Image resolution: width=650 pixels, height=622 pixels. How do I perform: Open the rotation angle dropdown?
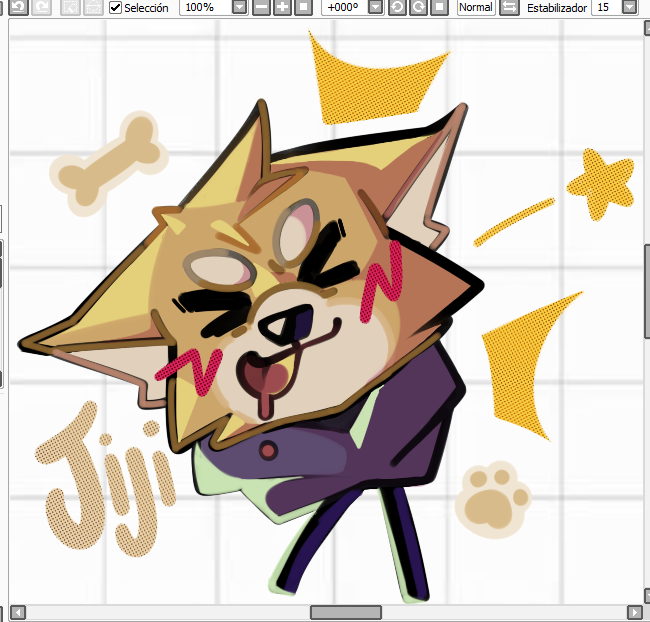point(376,7)
